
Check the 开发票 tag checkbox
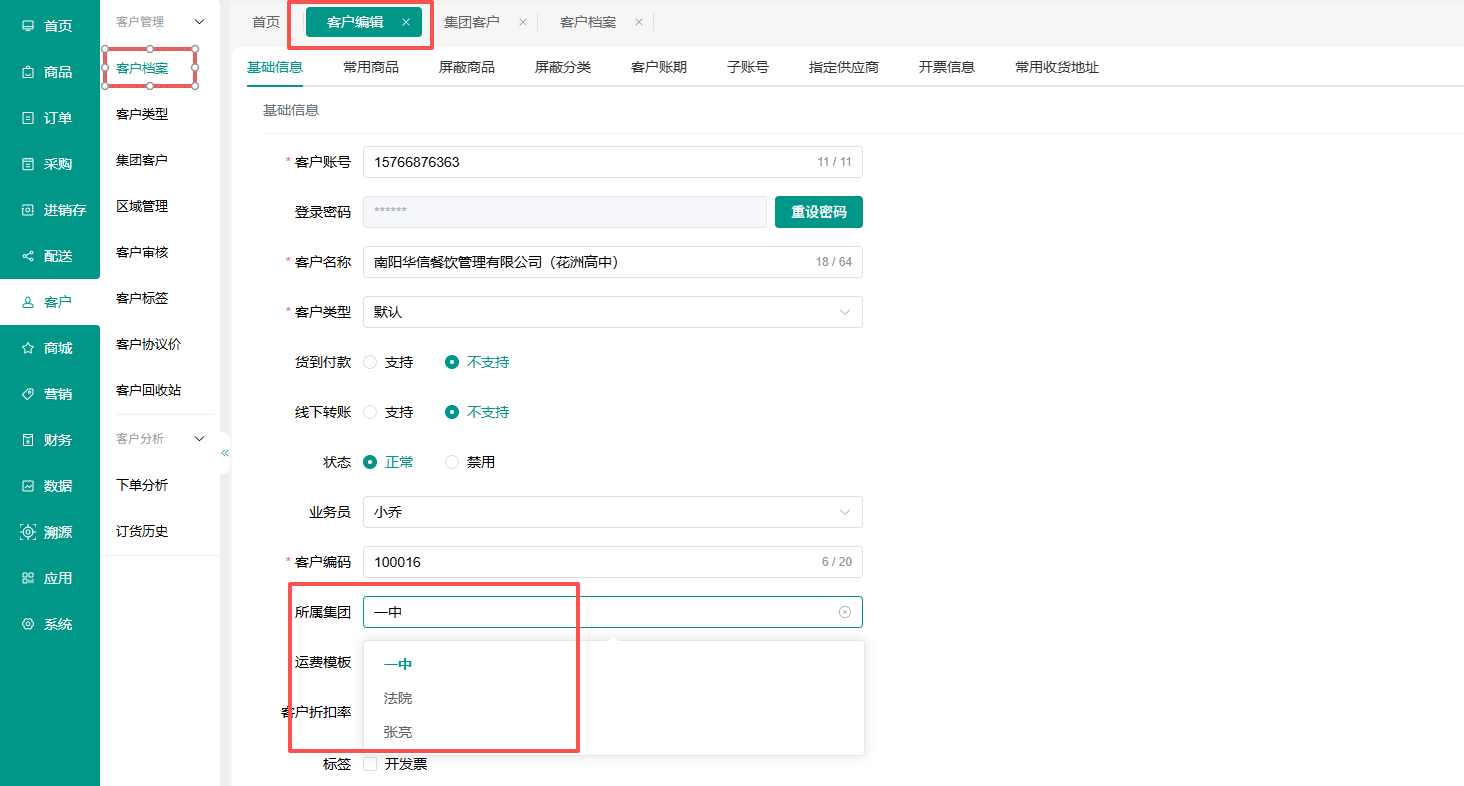point(370,764)
